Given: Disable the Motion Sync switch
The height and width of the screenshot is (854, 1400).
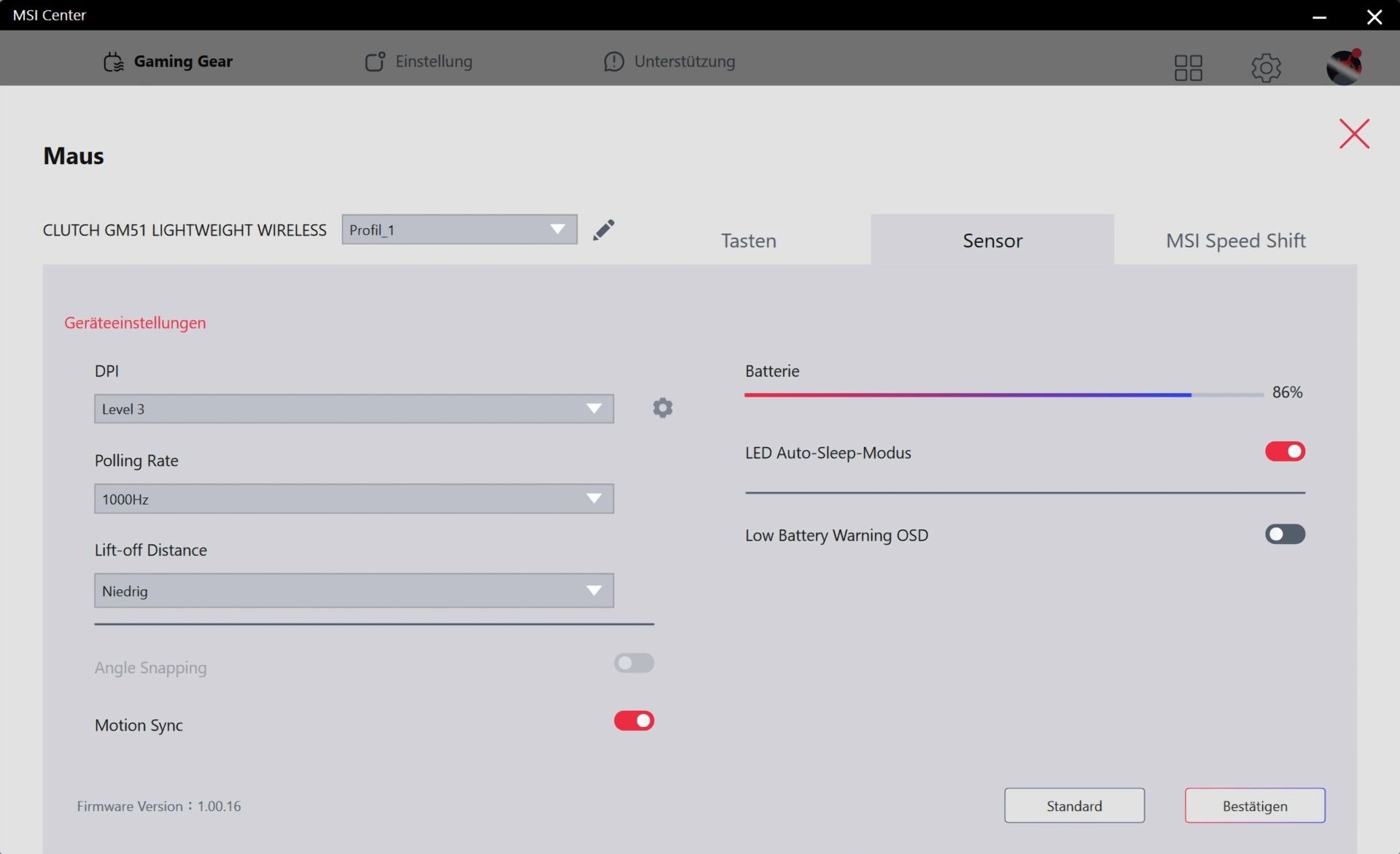Looking at the screenshot, I should 634,721.
